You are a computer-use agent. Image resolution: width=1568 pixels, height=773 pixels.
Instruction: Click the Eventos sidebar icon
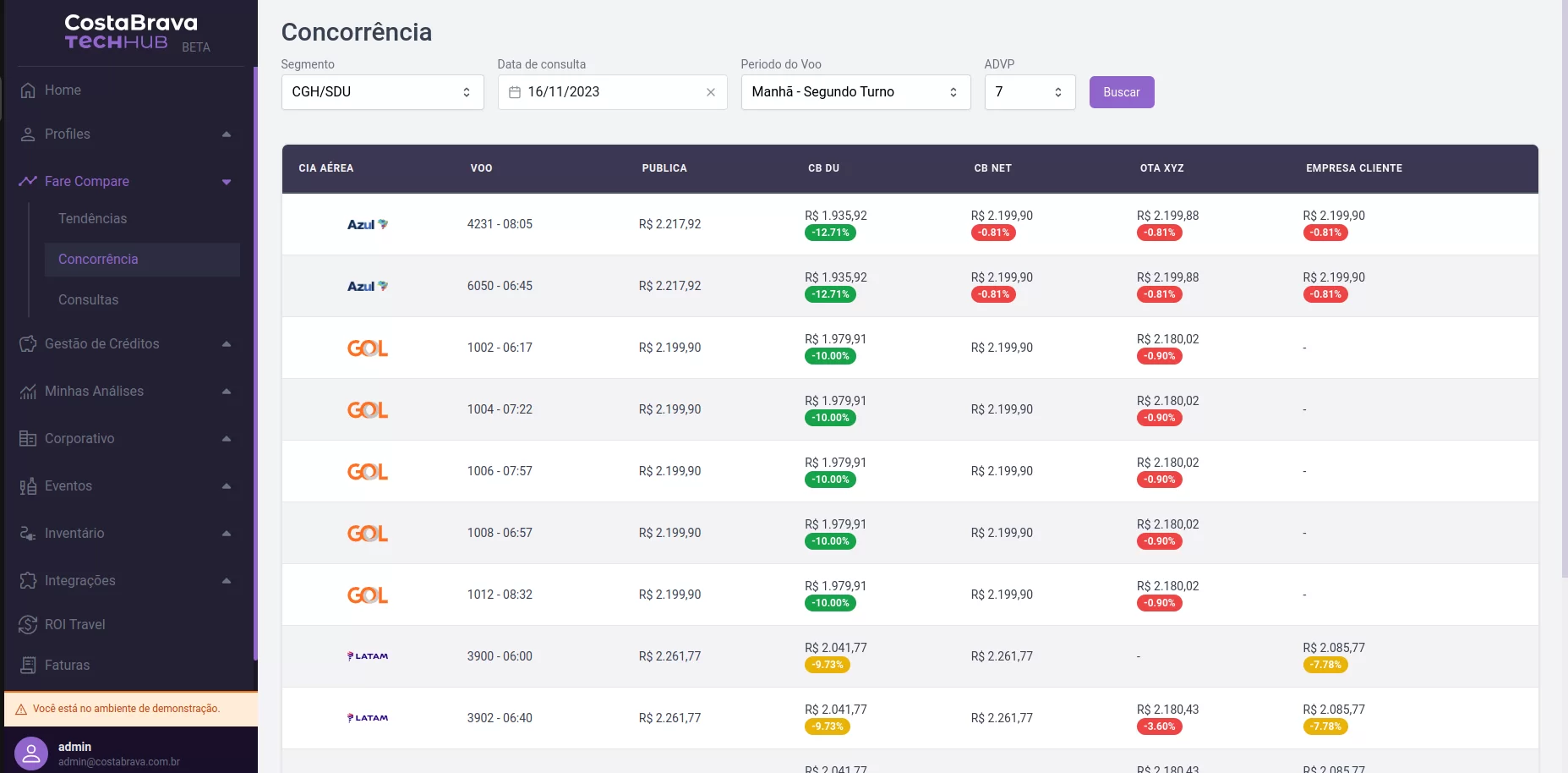28,486
